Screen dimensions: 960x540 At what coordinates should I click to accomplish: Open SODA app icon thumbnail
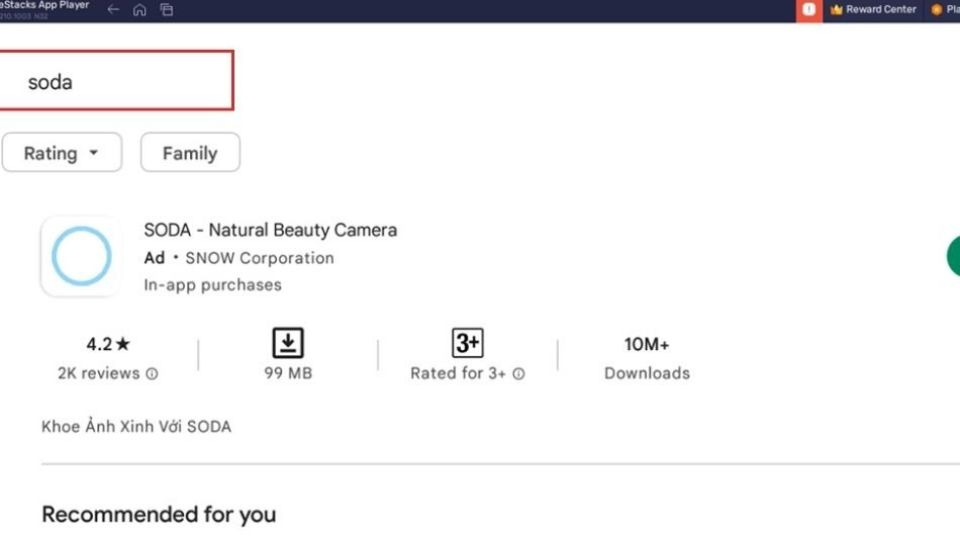tap(81, 257)
